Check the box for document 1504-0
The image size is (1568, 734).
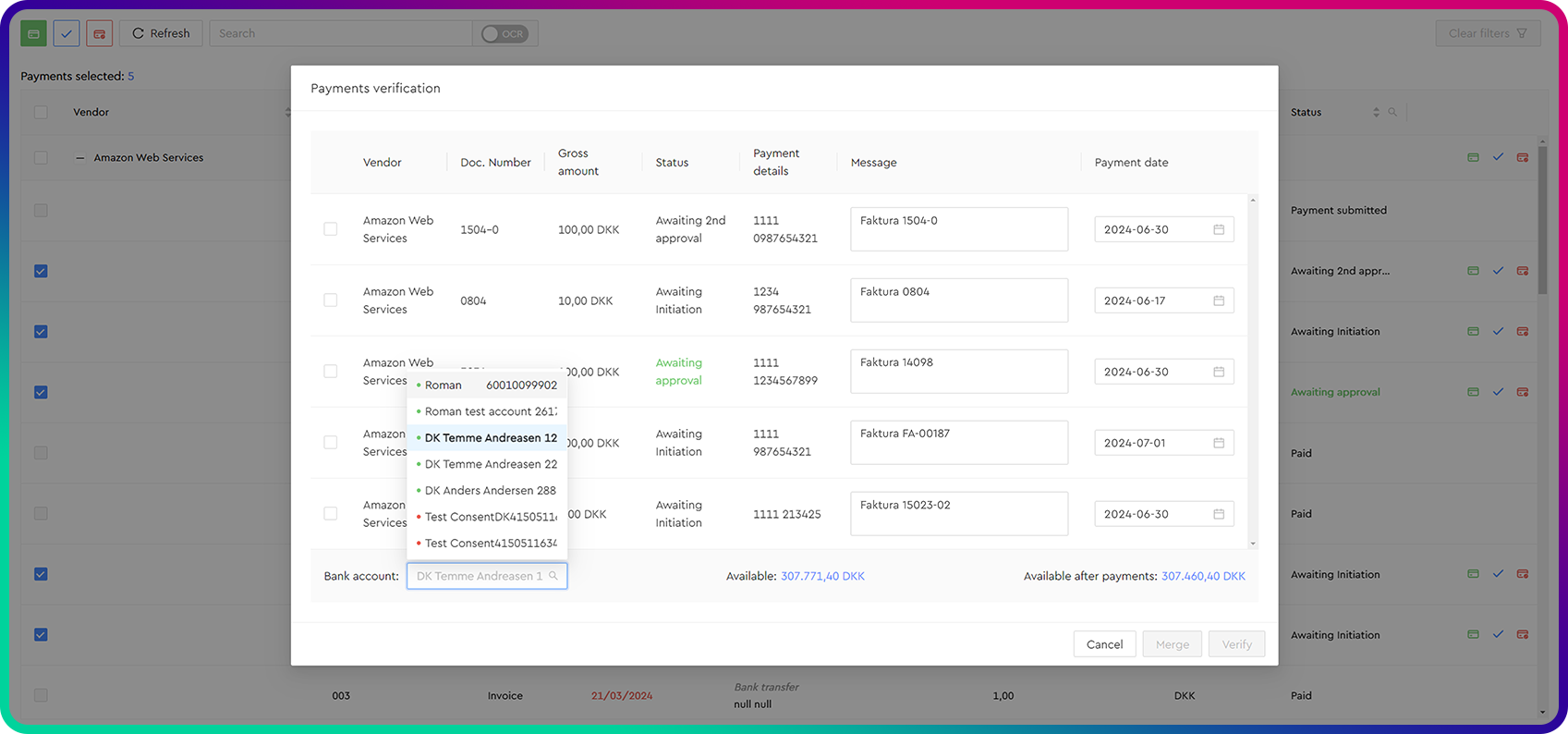[330, 229]
